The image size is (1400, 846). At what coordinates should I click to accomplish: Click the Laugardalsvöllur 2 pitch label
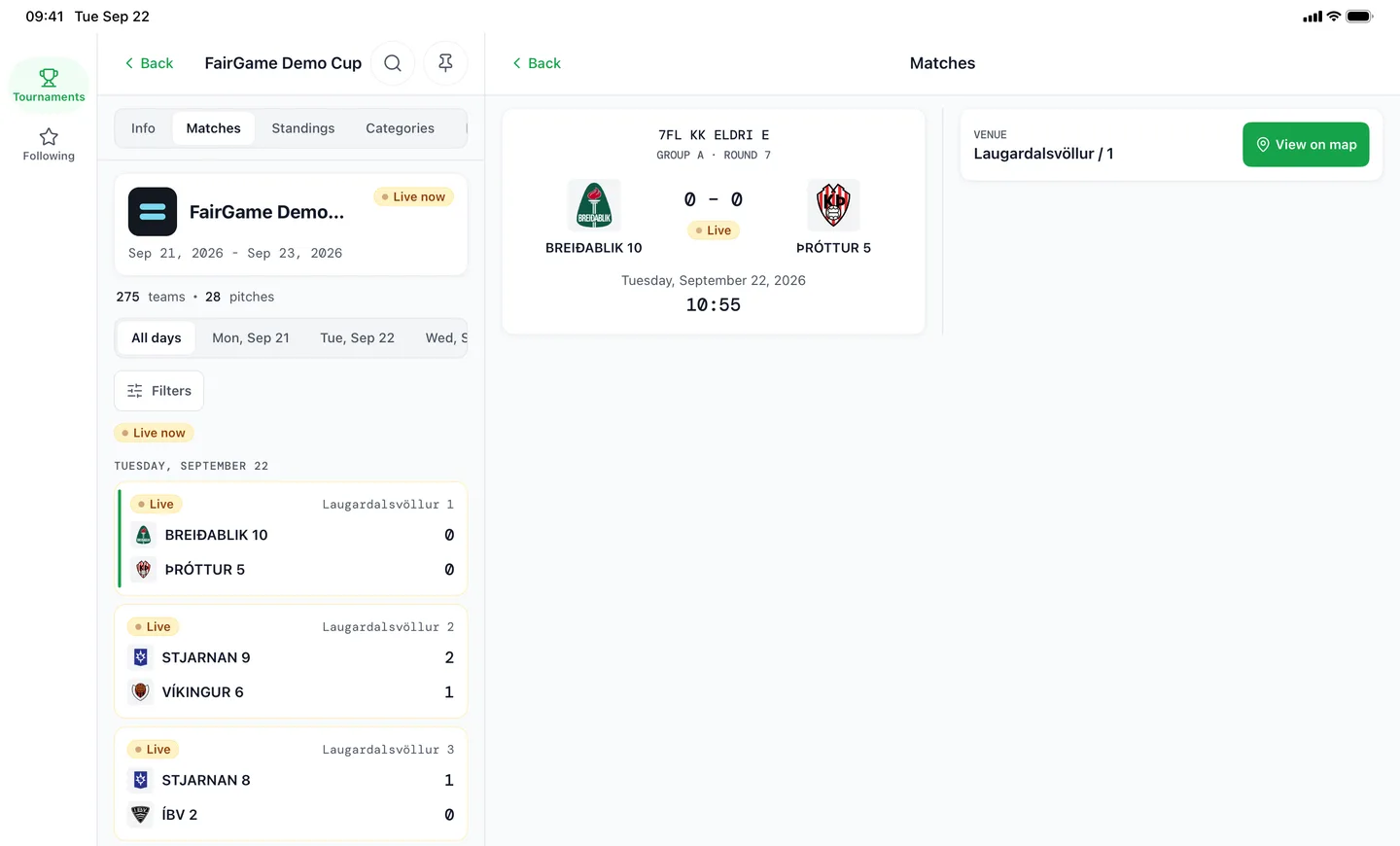[388, 627]
